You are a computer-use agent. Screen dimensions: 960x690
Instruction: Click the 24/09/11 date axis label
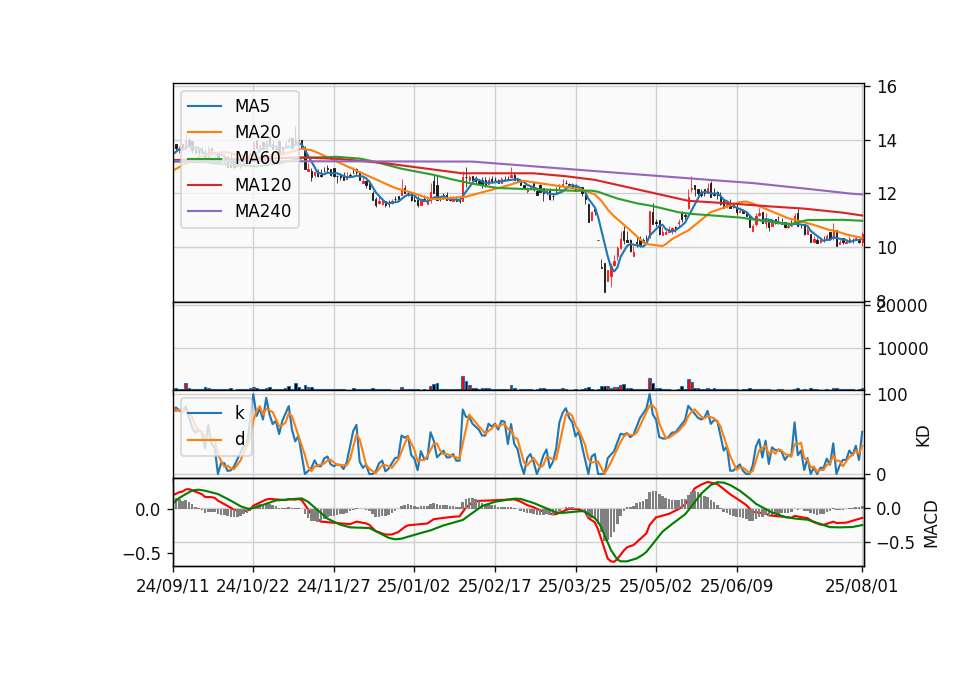(x=173, y=586)
